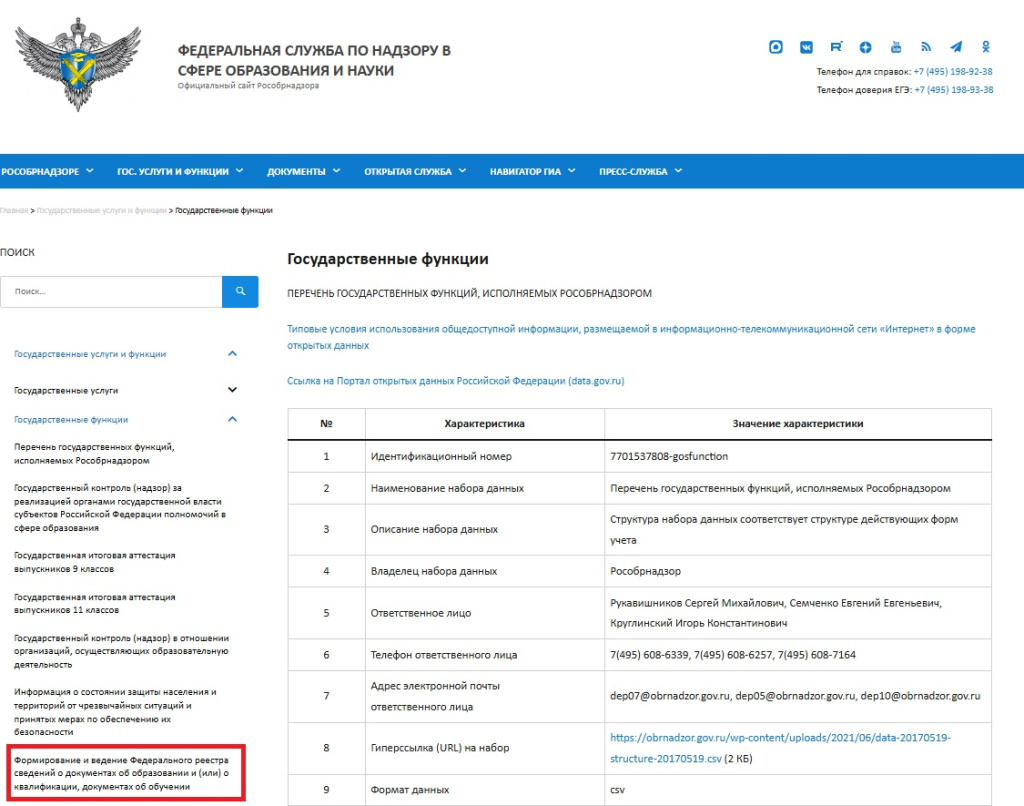
Task: Open Формирование и ведение Федерального реестра link
Action: 121,773
